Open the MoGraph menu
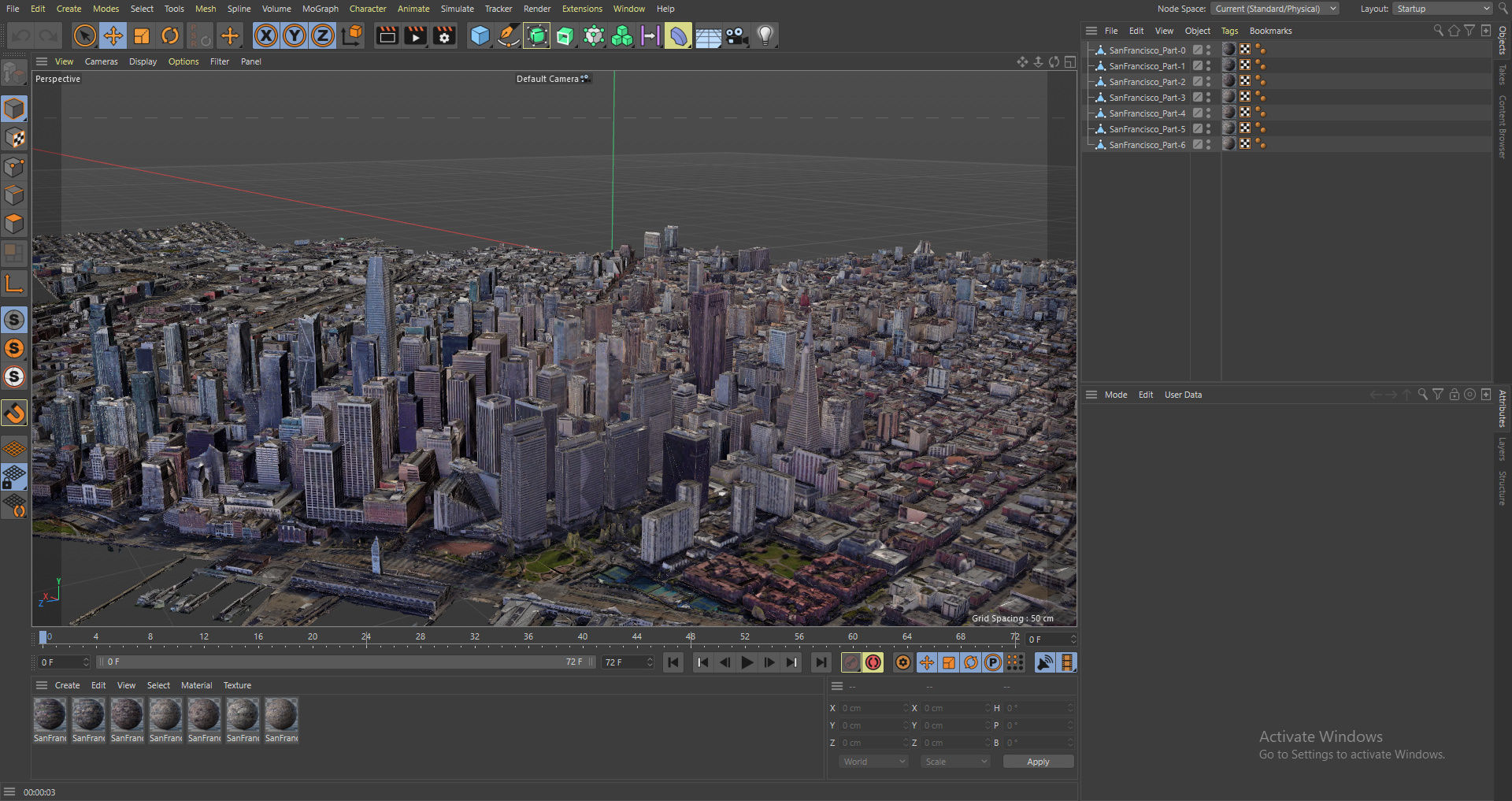 coord(320,9)
